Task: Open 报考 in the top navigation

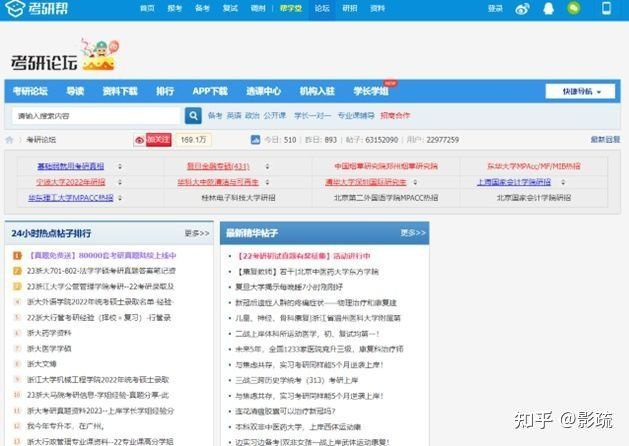Action: coord(174,8)
